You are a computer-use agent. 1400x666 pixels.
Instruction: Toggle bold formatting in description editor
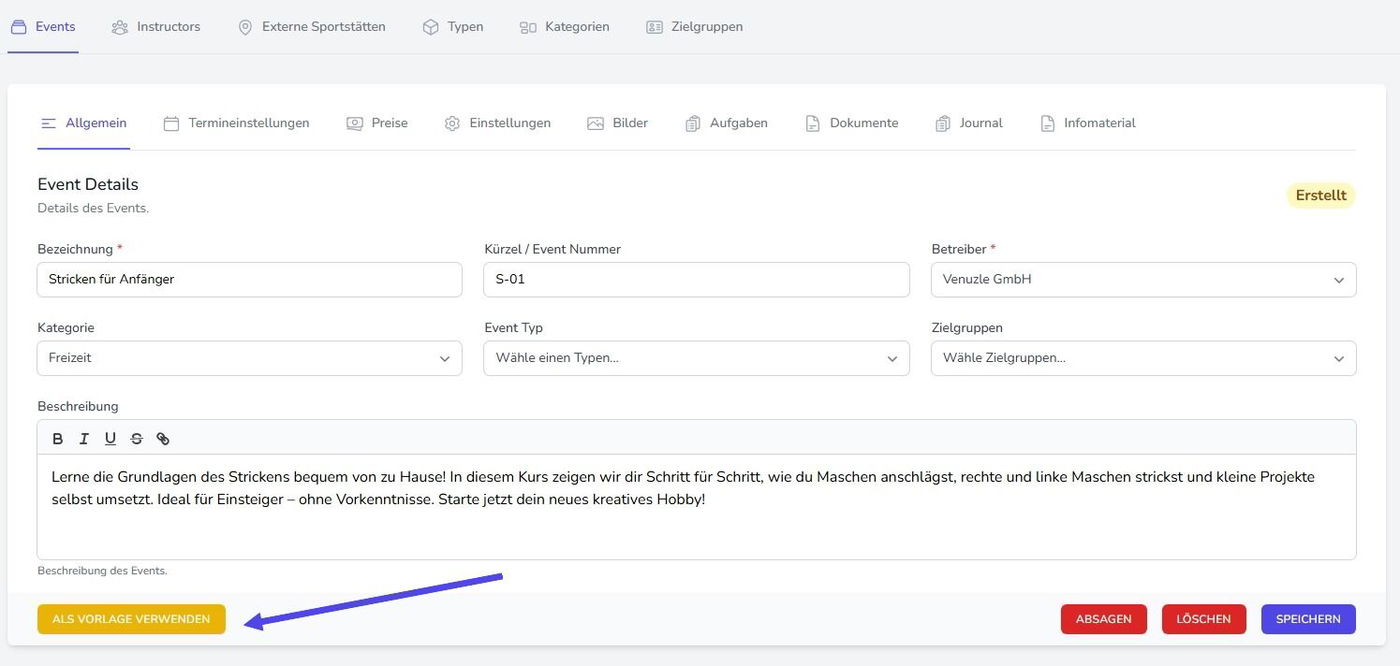(58, 439)
